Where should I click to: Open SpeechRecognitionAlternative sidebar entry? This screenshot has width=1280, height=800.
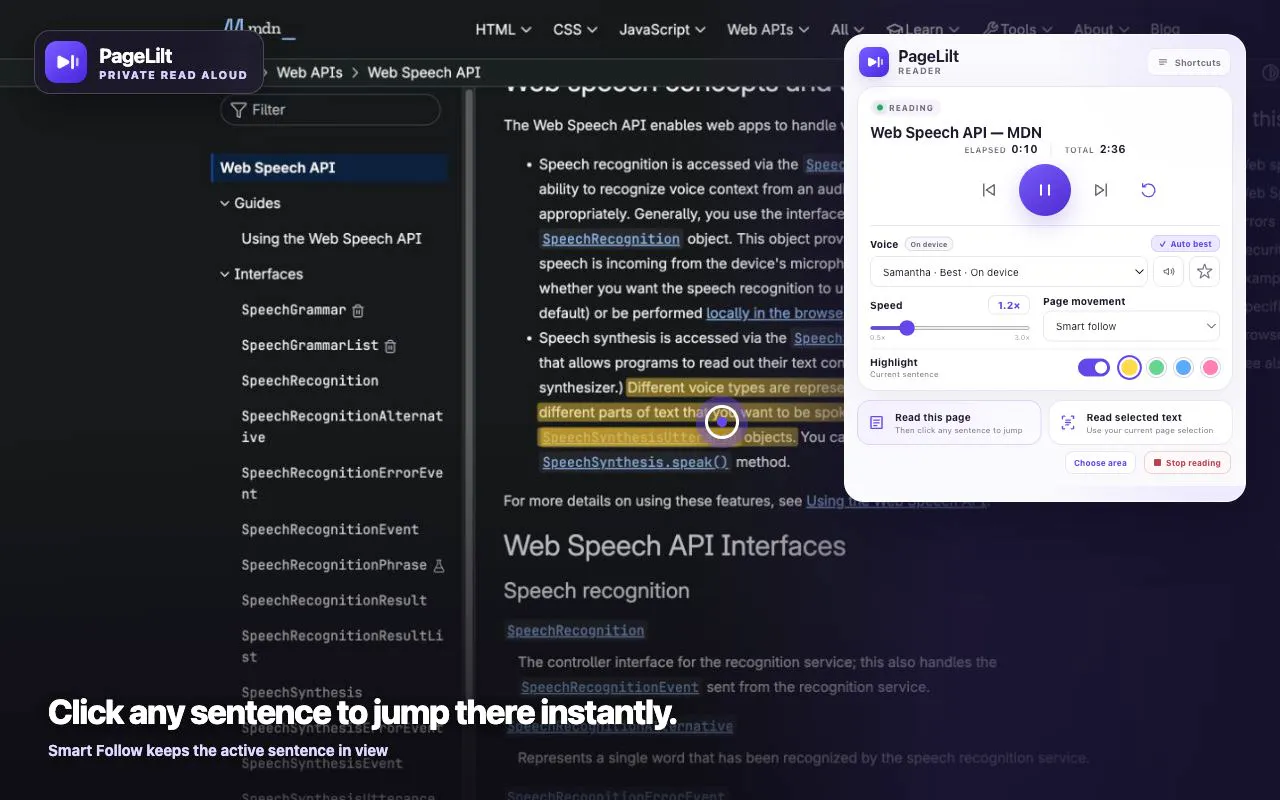(x=342, y=426)
